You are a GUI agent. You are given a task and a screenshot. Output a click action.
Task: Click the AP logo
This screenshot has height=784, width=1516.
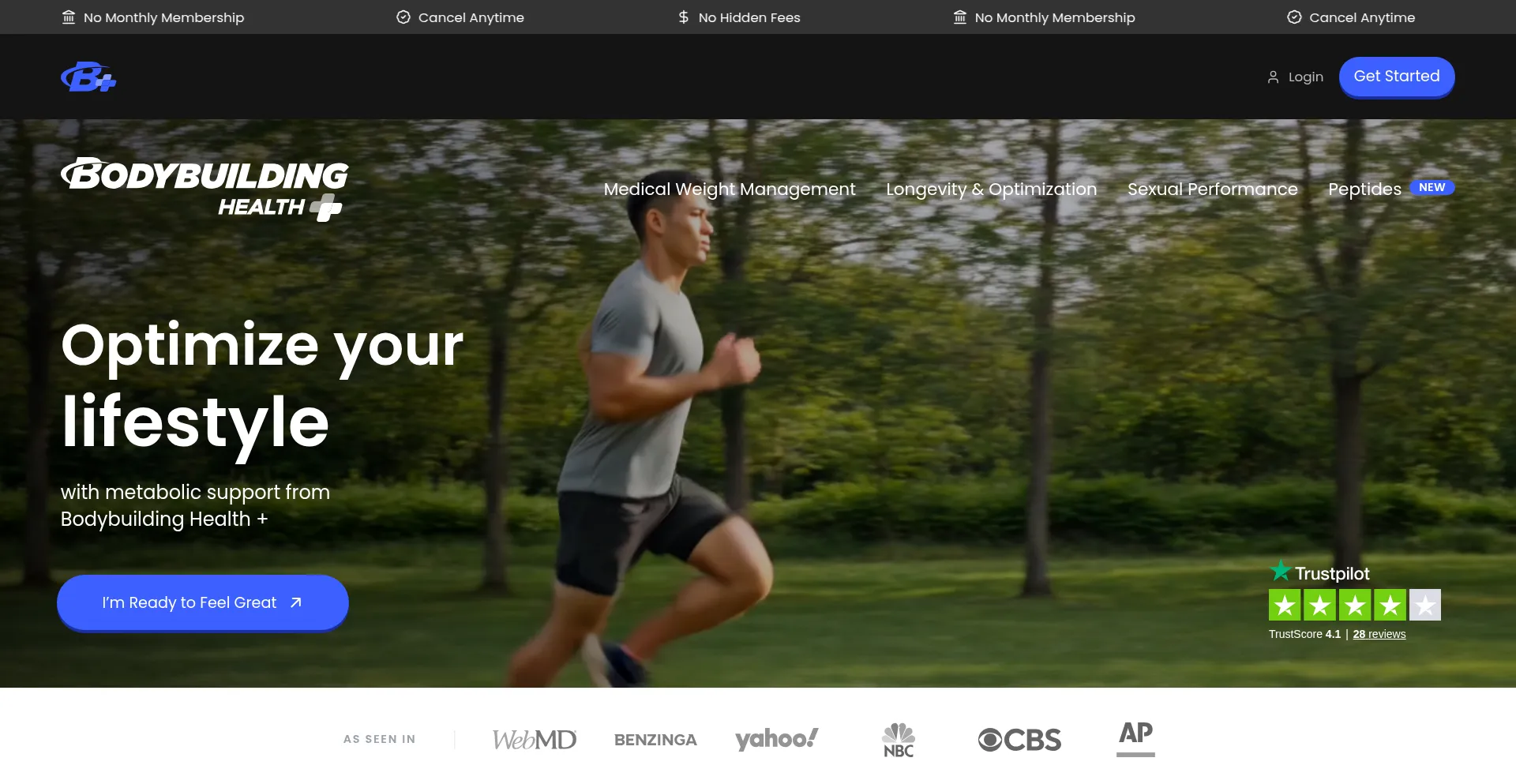point(1135,738)
